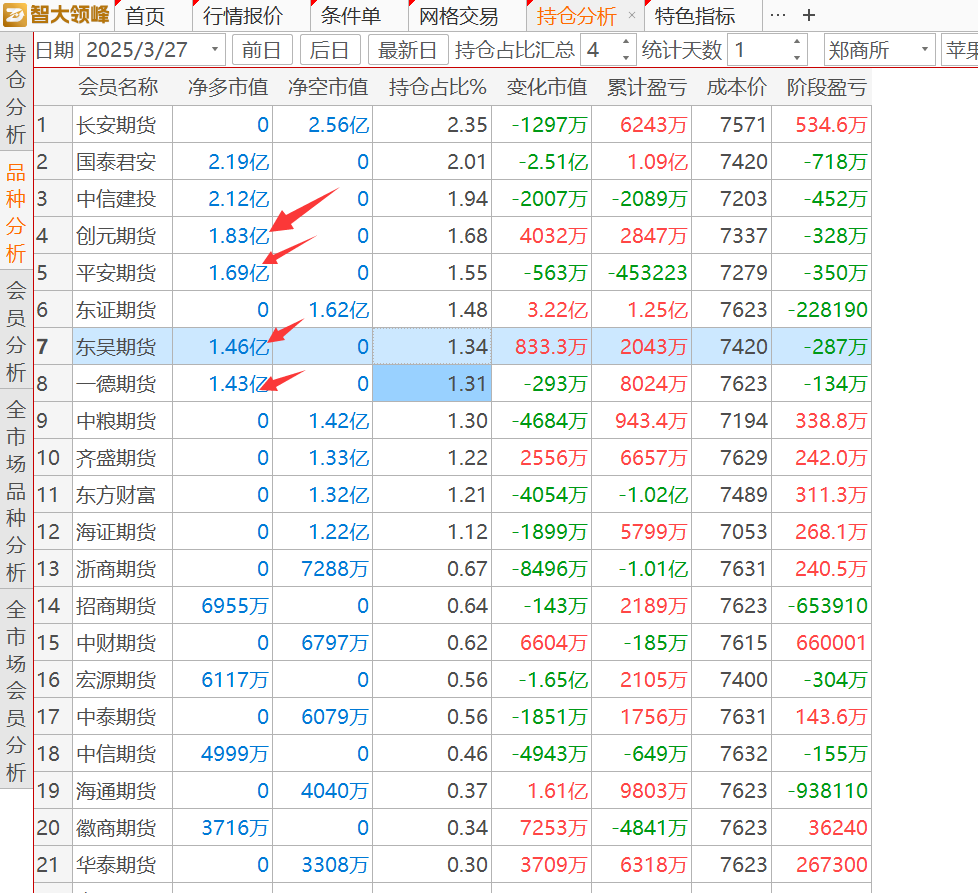The width and height of the screenshot is (978, 893).
Task: Sort by 成本价 column header
Action: (737, 87)
